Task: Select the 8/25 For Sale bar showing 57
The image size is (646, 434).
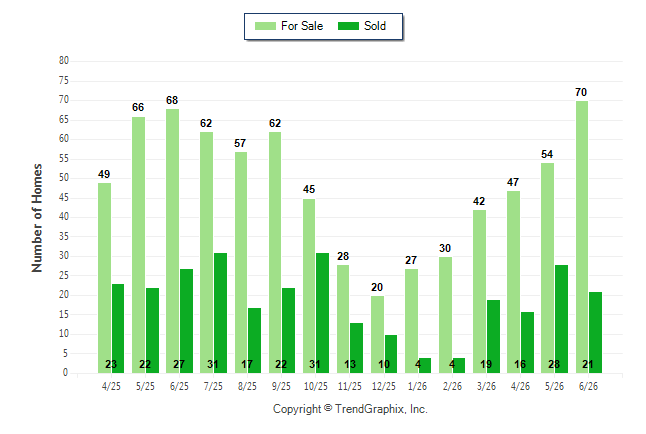Action: click(x=241, y=263)
